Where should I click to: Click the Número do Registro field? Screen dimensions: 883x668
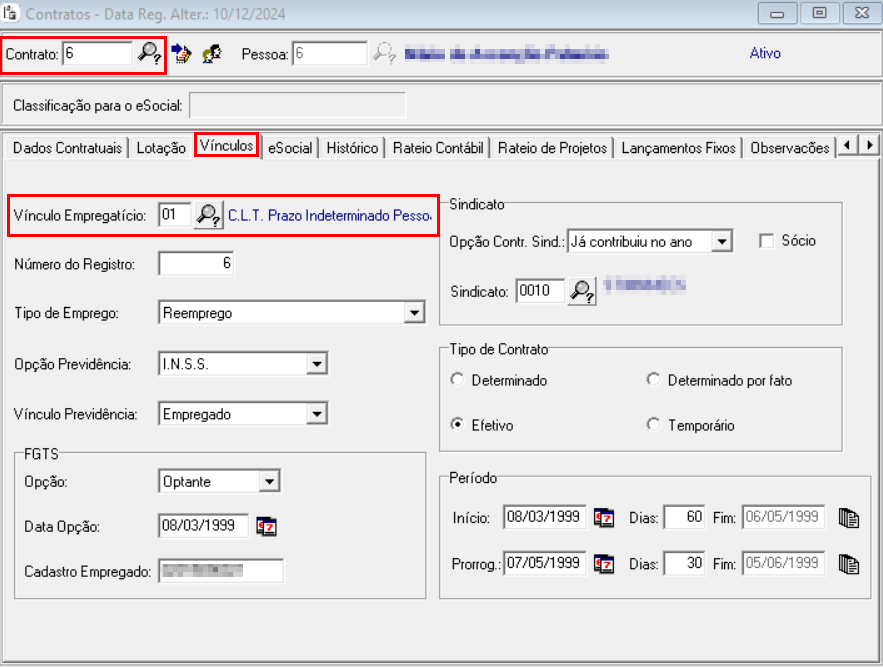click(x=197, y=264)
